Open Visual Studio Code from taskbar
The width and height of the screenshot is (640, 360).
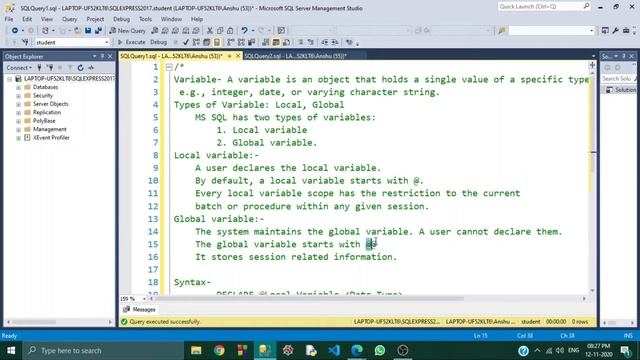pyautogui.click(x=334, y=350)
